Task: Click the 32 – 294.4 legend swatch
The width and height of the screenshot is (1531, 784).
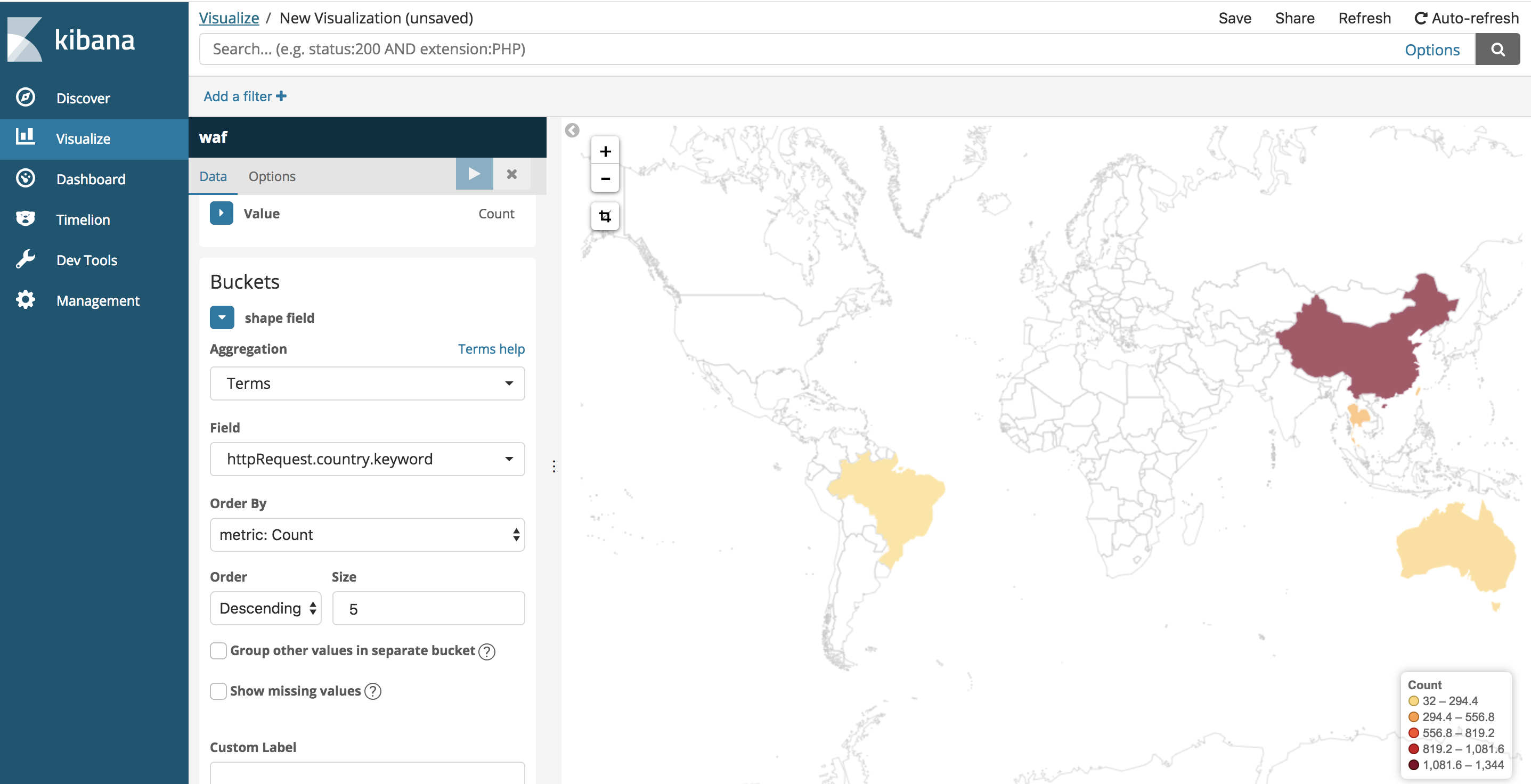Action: click(x=1414, y=701)
